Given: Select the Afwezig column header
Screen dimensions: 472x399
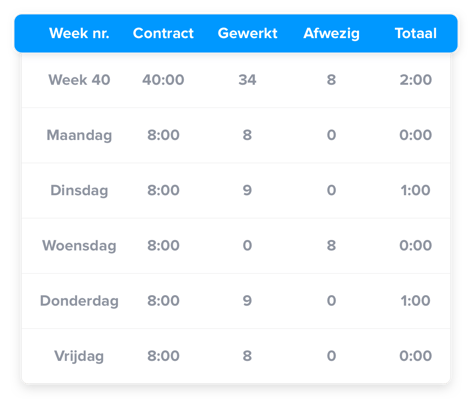Looking at the screenshot, I should (x=331, y=34).
